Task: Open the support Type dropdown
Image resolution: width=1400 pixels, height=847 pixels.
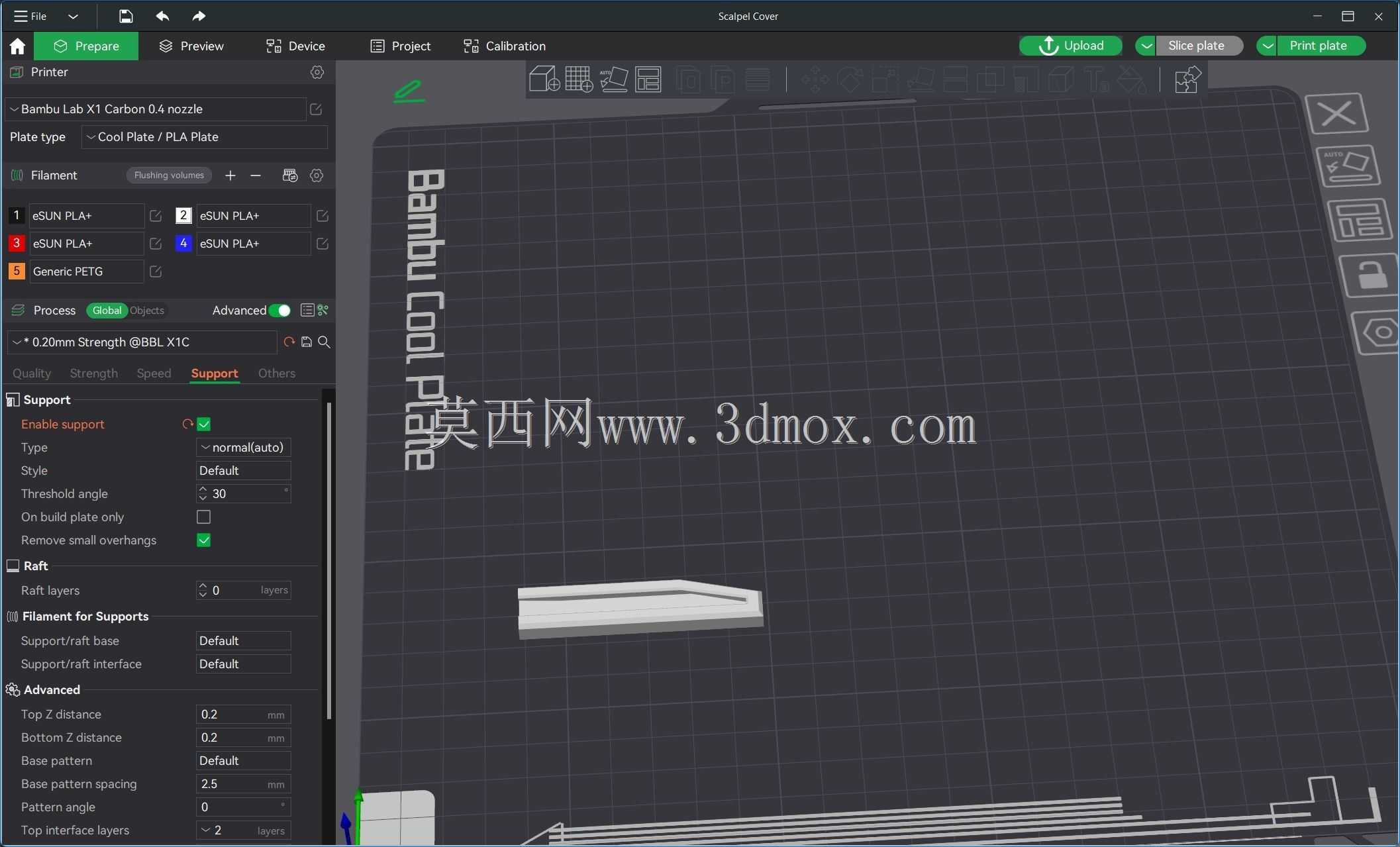Action: point(243,448)
